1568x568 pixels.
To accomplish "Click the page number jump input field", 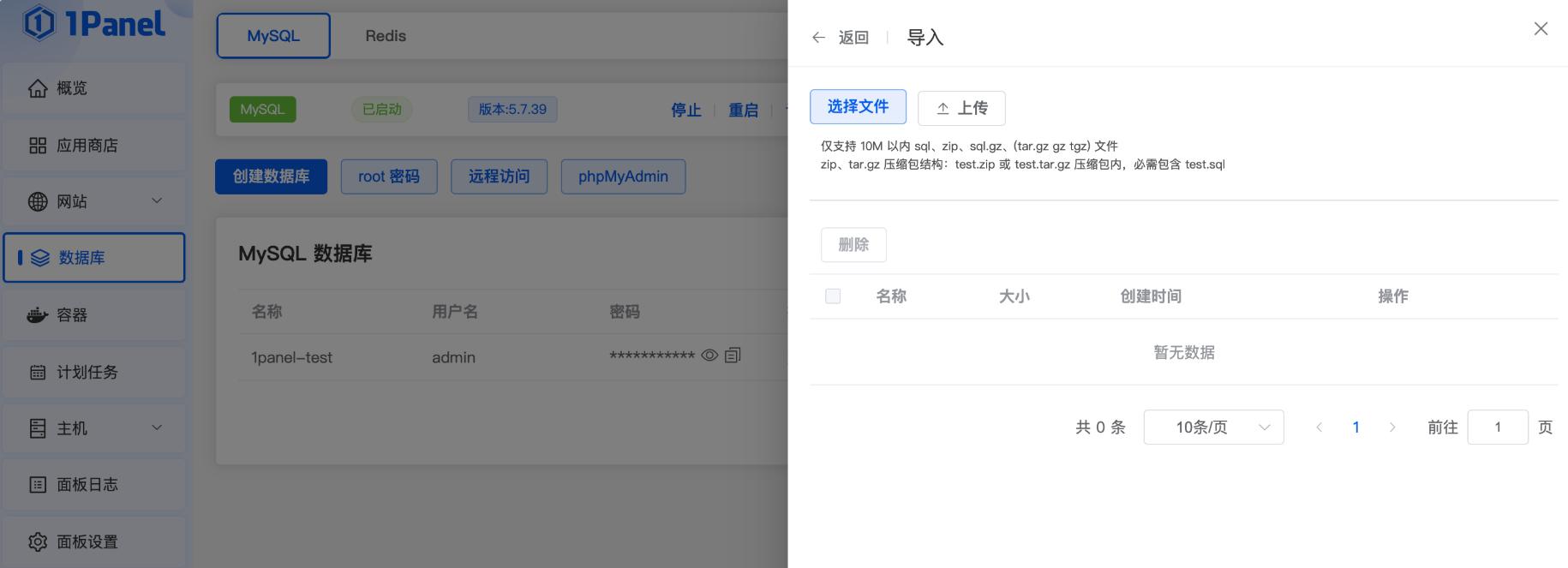I will (x=1497, y=427).
